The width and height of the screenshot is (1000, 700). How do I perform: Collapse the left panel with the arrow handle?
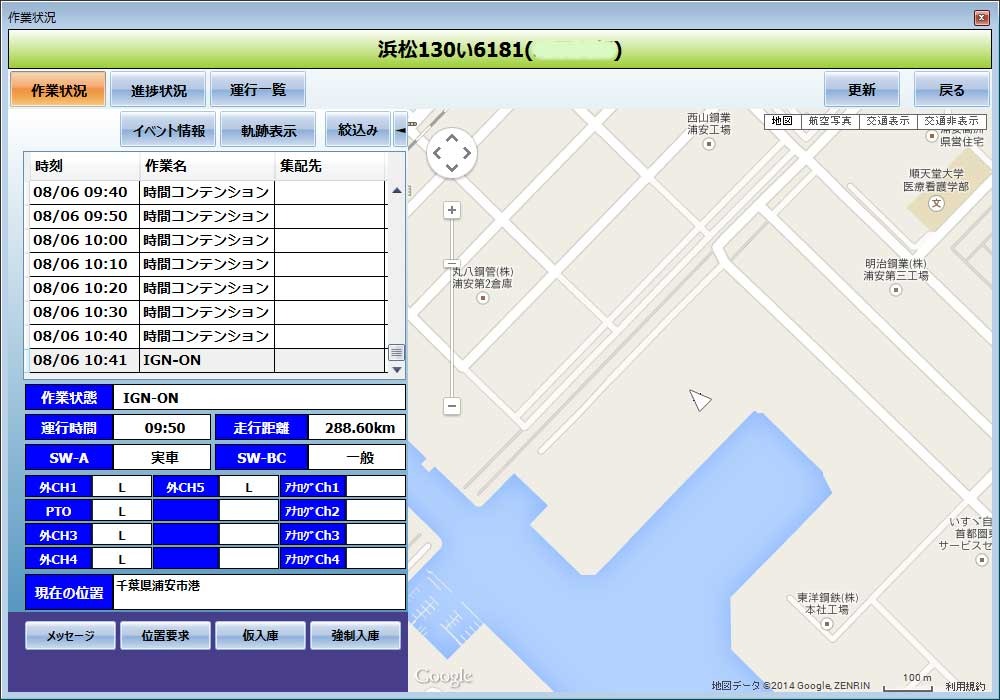click(400, 130)
